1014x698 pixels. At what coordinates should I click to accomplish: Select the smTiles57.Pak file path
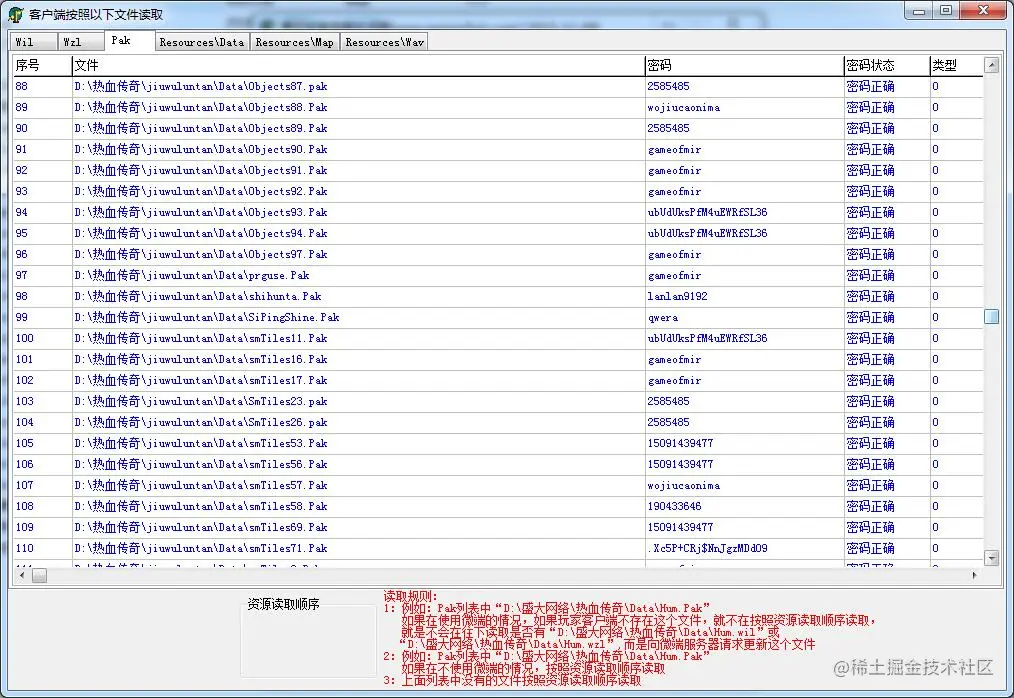point(200,485)
